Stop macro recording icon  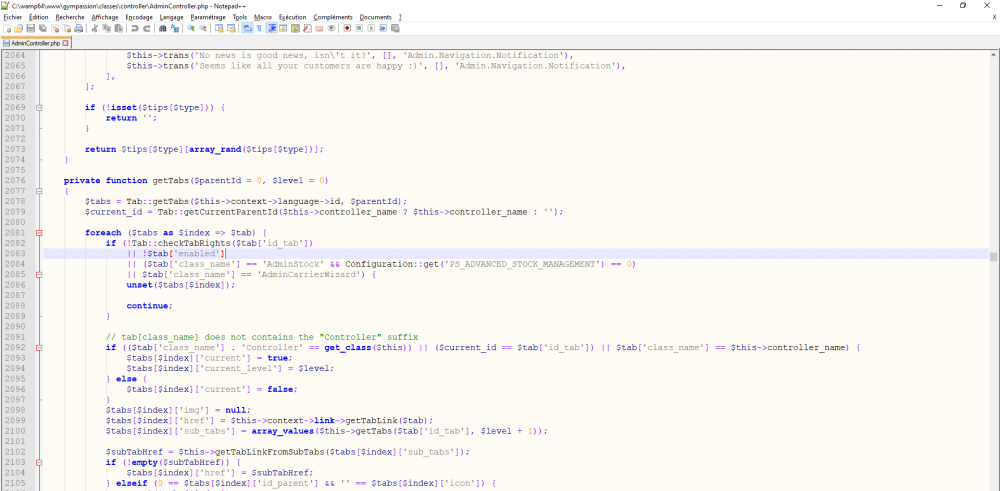(359, 28)
